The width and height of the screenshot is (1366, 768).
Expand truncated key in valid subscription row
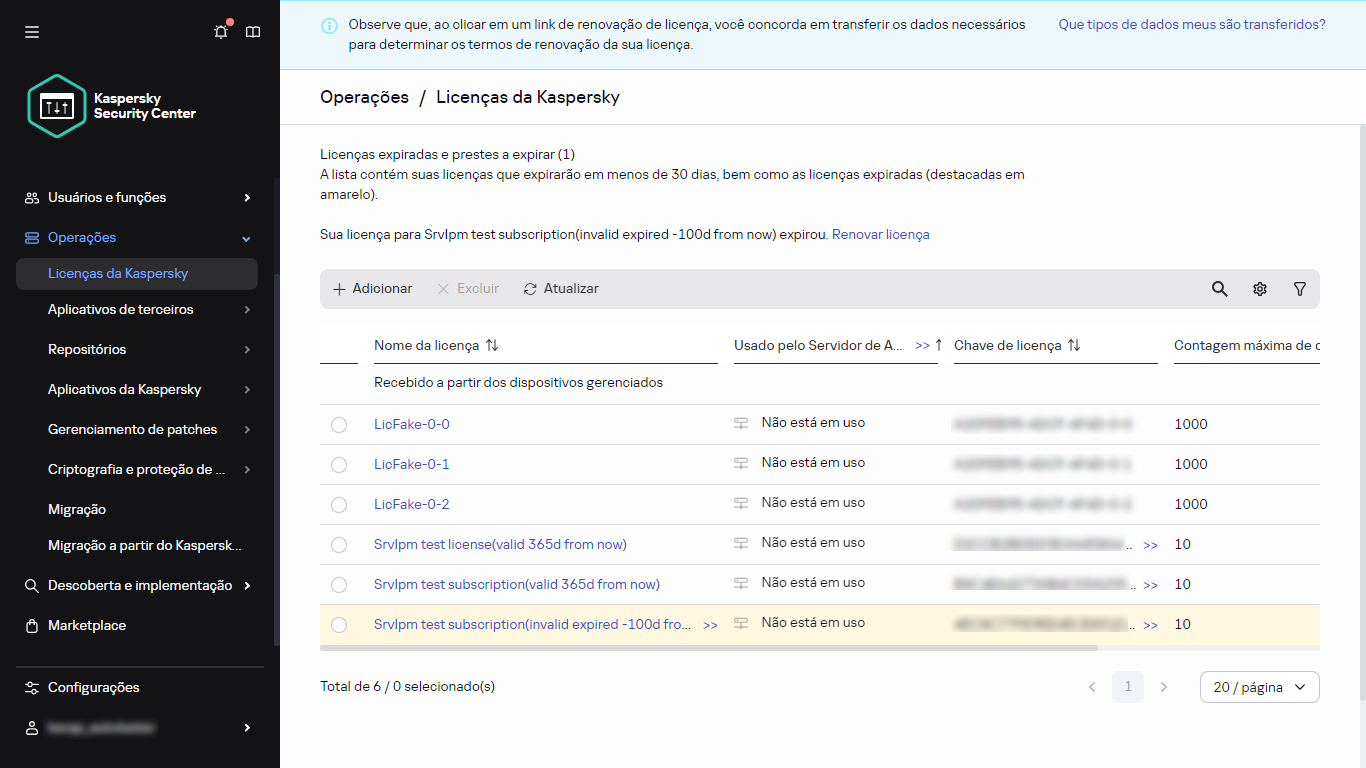coord(1151,585)
